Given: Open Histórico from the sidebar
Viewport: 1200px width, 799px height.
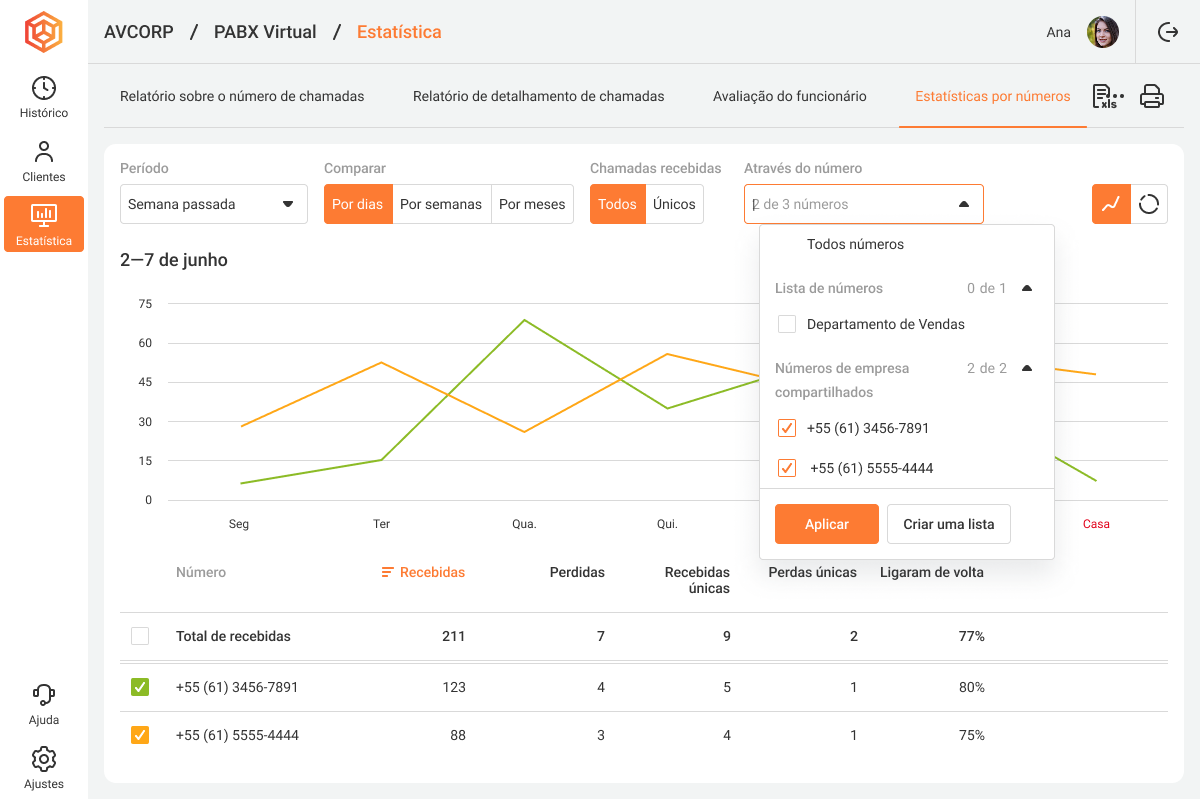Looking at the screenshot, I should click(x=44, y=98).
